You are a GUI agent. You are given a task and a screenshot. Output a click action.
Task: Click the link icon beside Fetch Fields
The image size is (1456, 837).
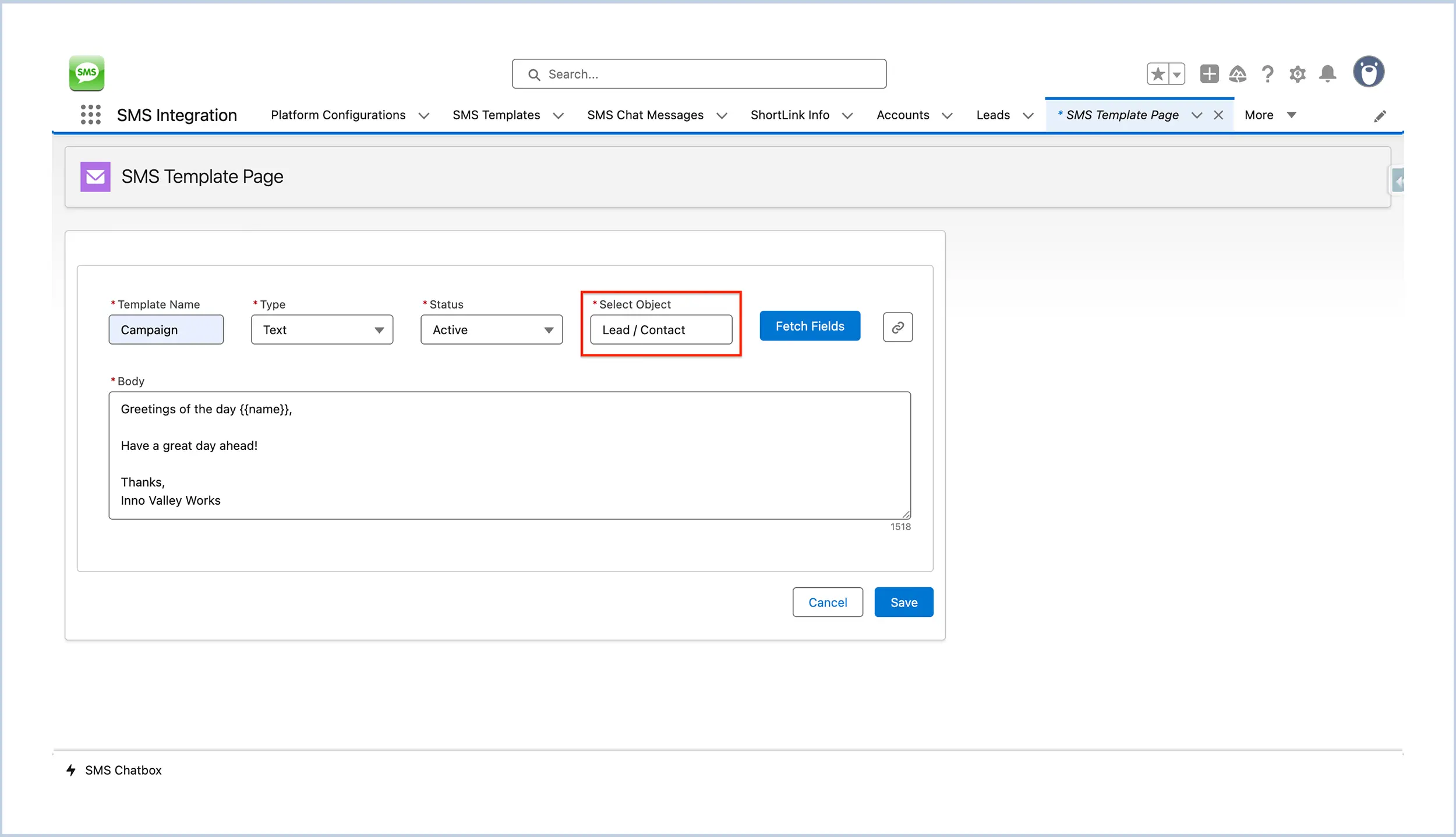tap(897, 327)
